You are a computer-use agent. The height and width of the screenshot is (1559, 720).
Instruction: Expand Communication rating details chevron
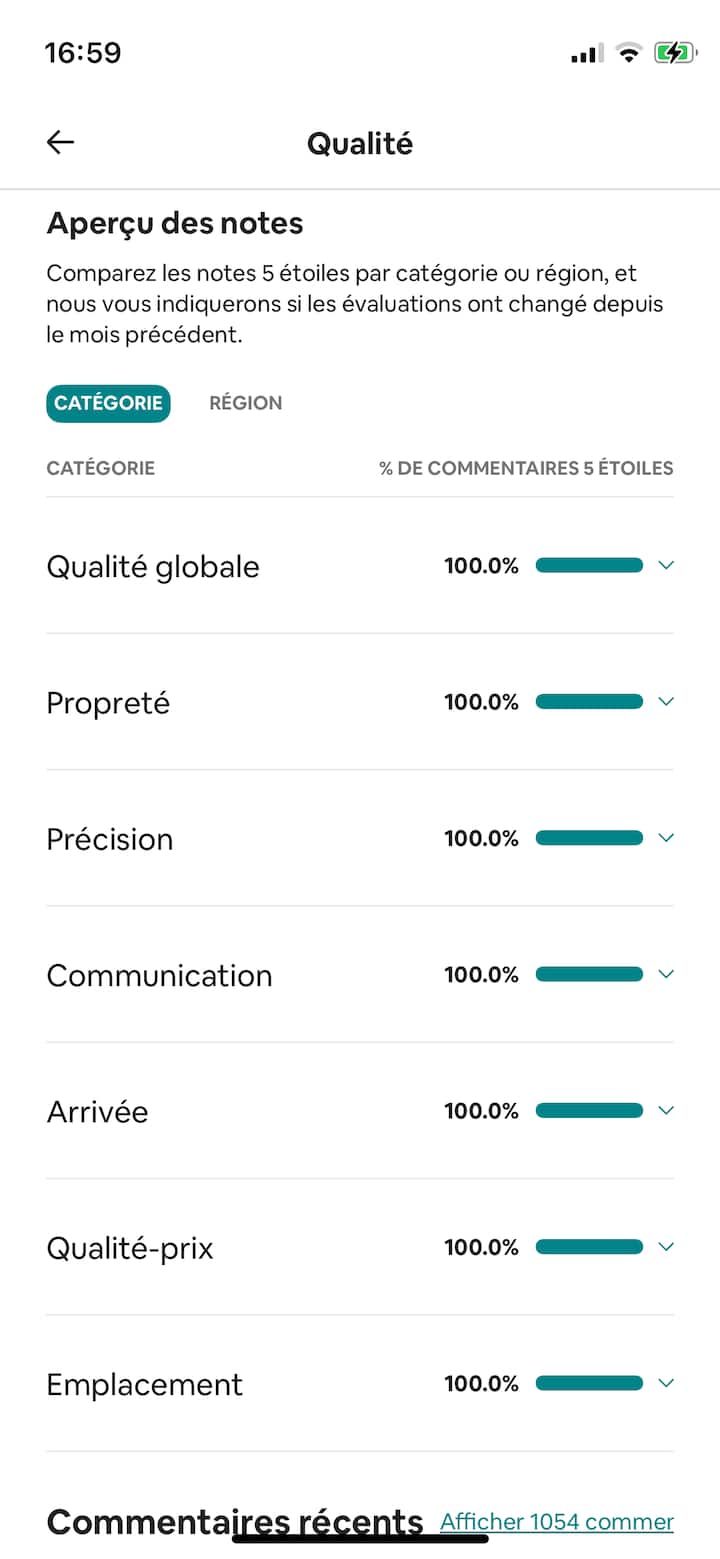tap(667, 974)
